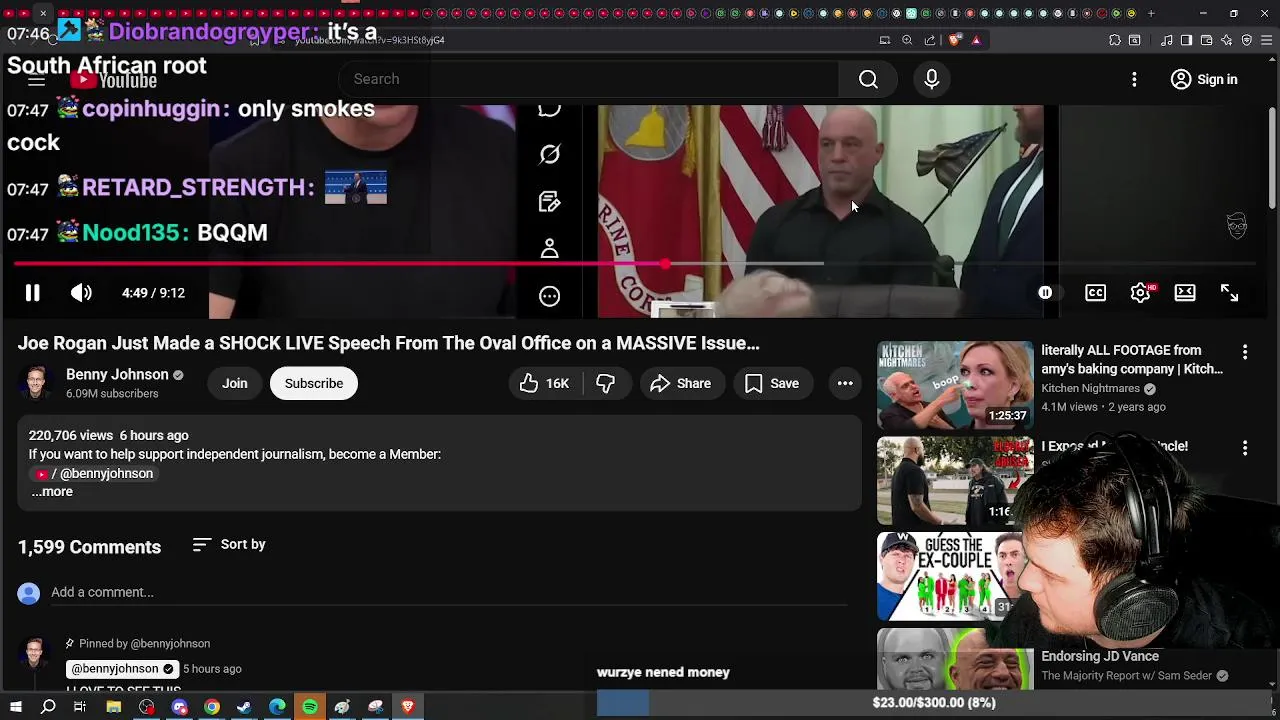The width and height of the screenshot is (1280, 720).
Task: Switch to theater mode in the player
Action: click(1185, 293)
